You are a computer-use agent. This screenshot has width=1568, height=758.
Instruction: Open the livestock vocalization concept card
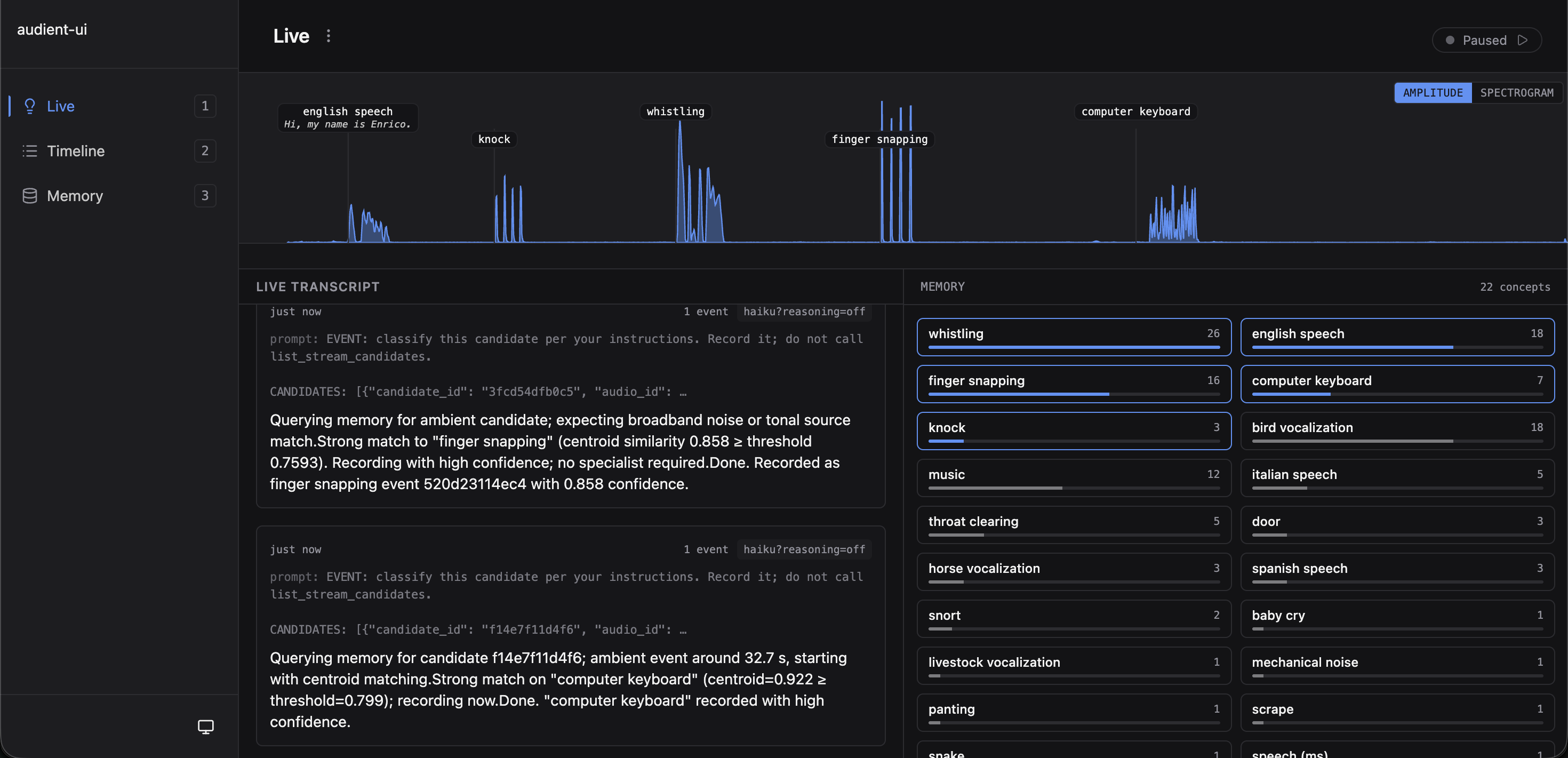(x=1074, y=665)
